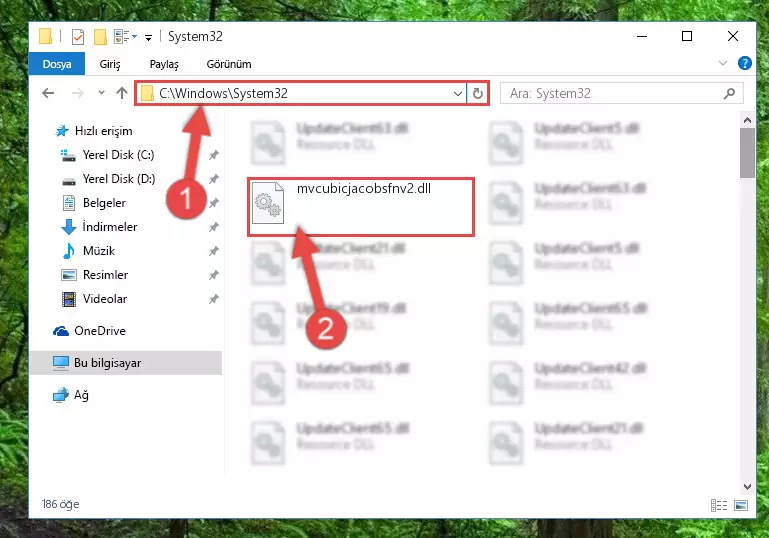Go forward with the right arrow button

pyautogui.click(x=77, y=93)
